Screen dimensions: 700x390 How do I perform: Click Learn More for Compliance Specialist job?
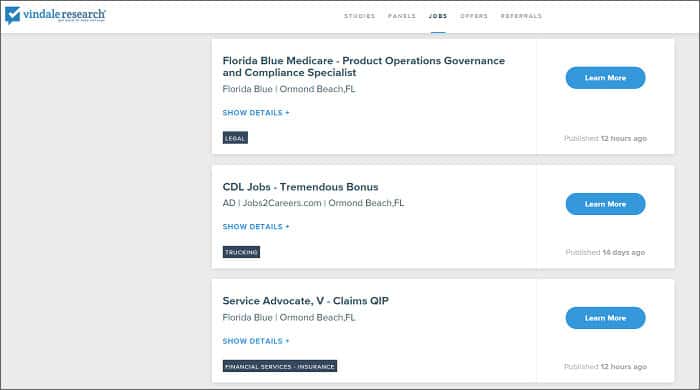(605, 78)
